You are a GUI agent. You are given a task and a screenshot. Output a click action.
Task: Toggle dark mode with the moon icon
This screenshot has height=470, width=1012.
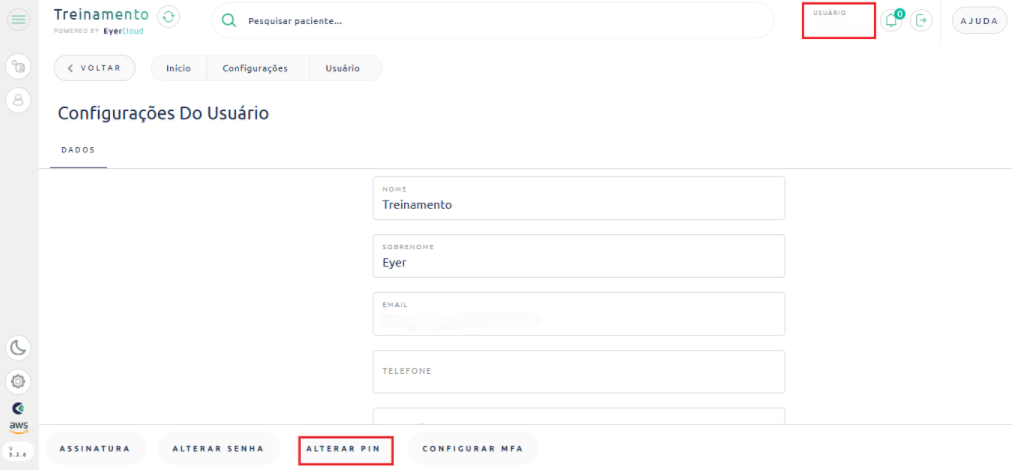[x=18, y=348]
